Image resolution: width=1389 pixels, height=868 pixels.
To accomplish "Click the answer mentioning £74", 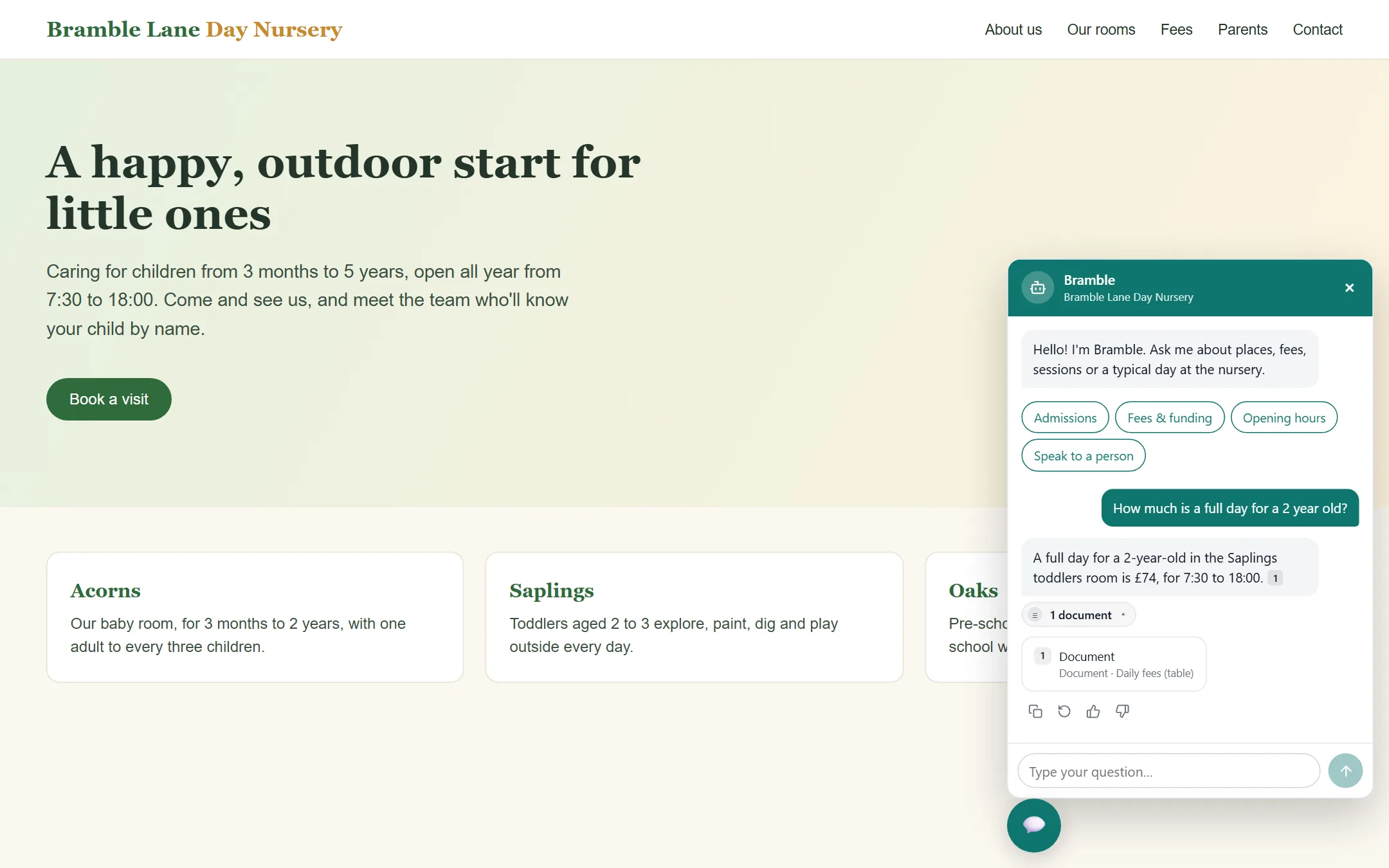I will [1170, 567].
